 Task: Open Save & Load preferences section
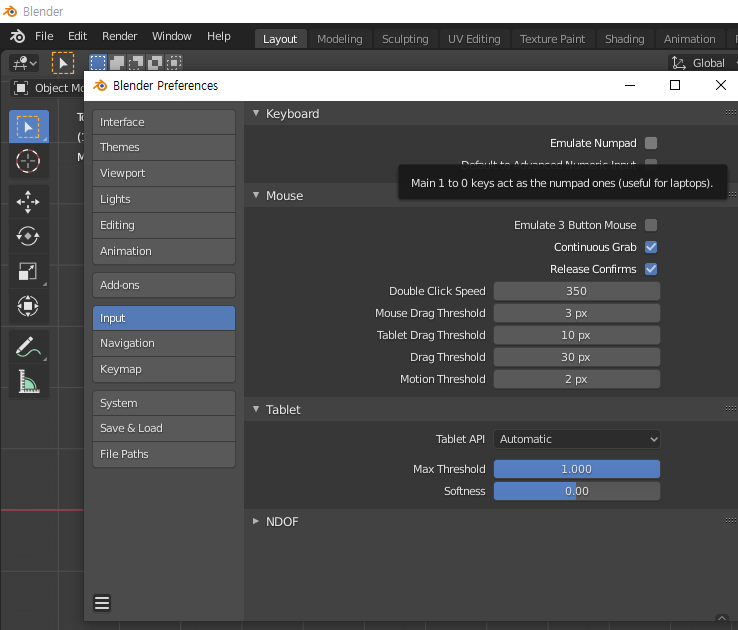(x=164, y=428)
